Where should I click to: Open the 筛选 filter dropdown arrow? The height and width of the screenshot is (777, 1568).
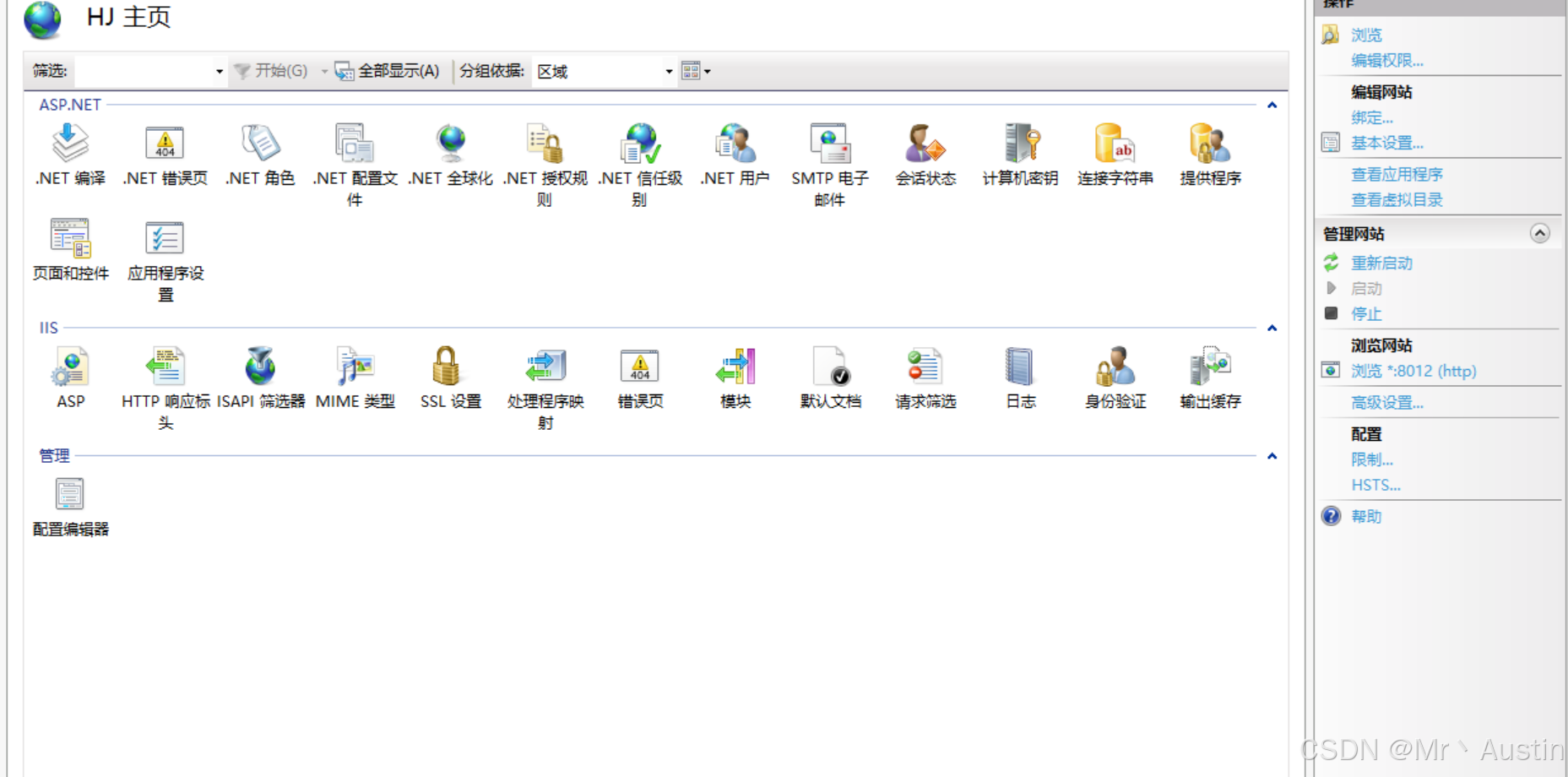pos(220,72)
